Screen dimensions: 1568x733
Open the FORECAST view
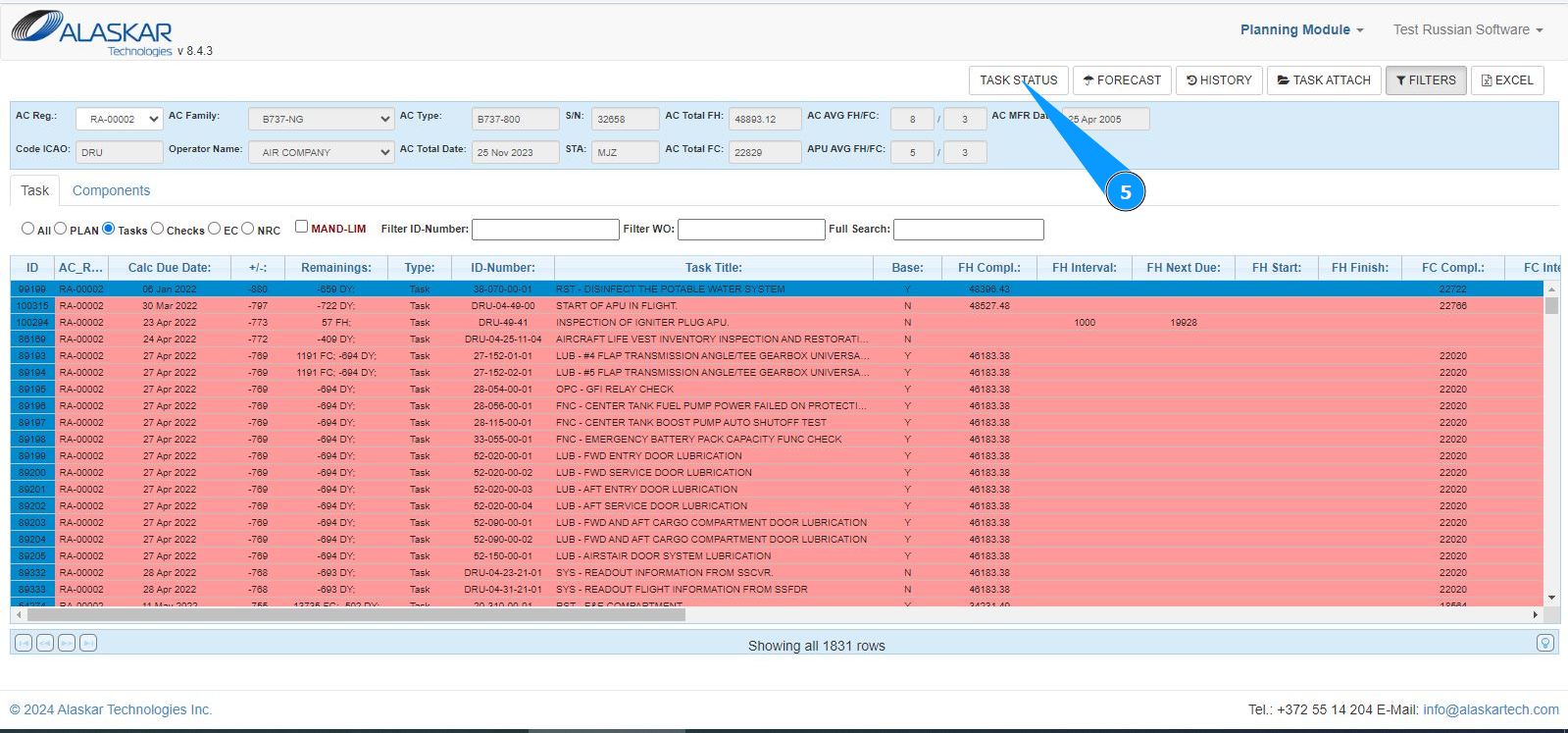(1121, 80)
